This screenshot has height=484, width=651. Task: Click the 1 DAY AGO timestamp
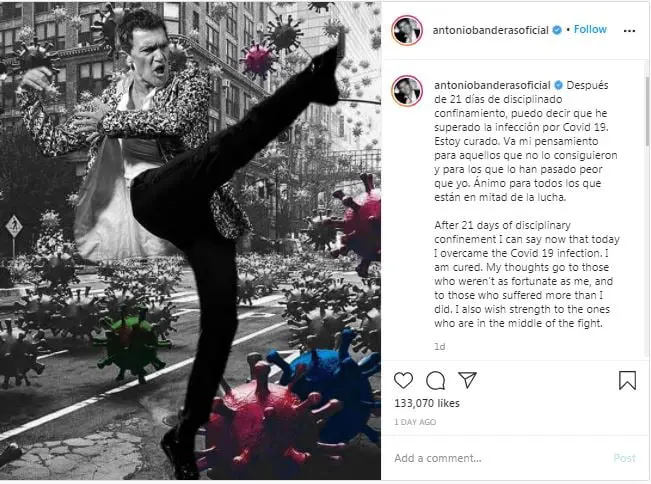click(x=415, y=422)
